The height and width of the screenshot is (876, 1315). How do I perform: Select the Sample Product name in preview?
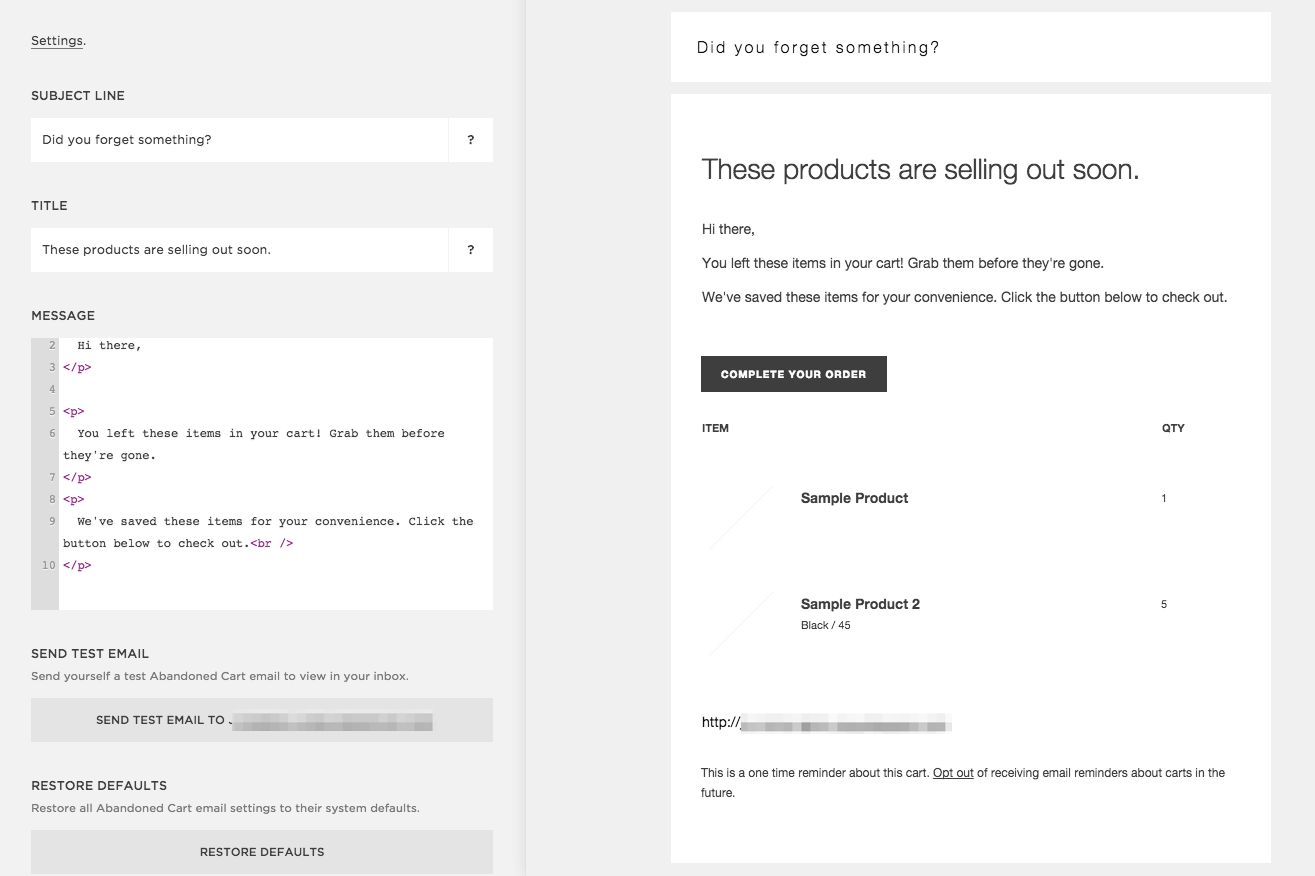click(x=854, y=498)
